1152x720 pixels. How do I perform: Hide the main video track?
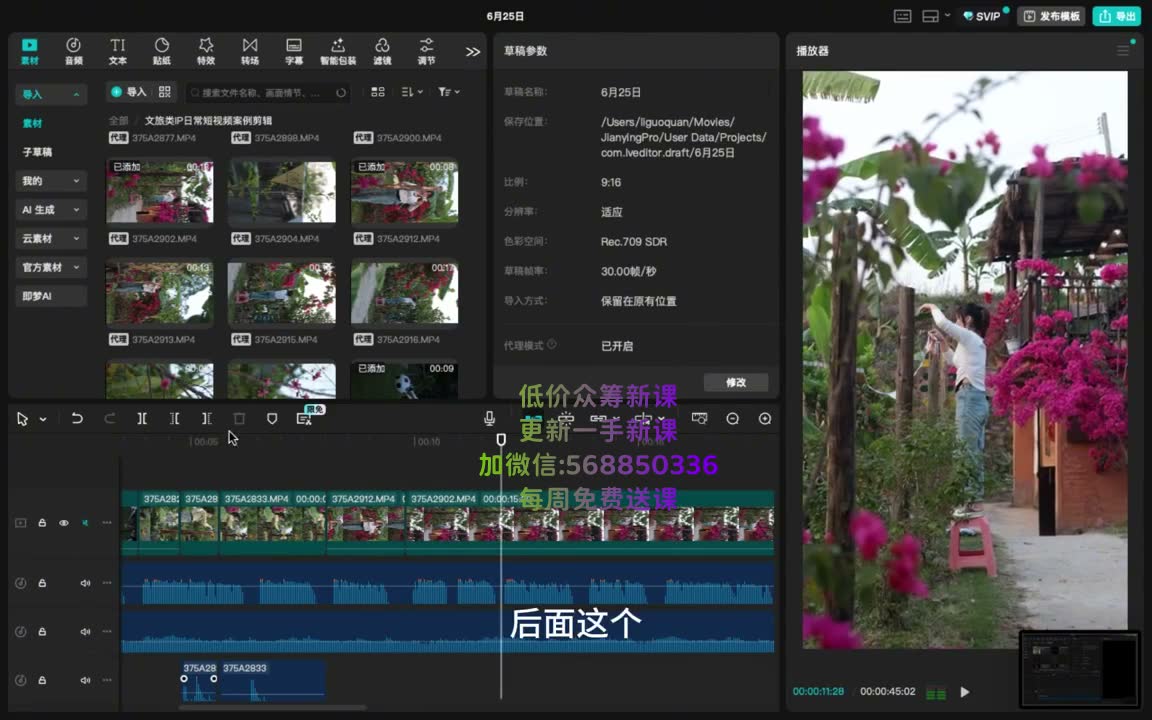64,523
